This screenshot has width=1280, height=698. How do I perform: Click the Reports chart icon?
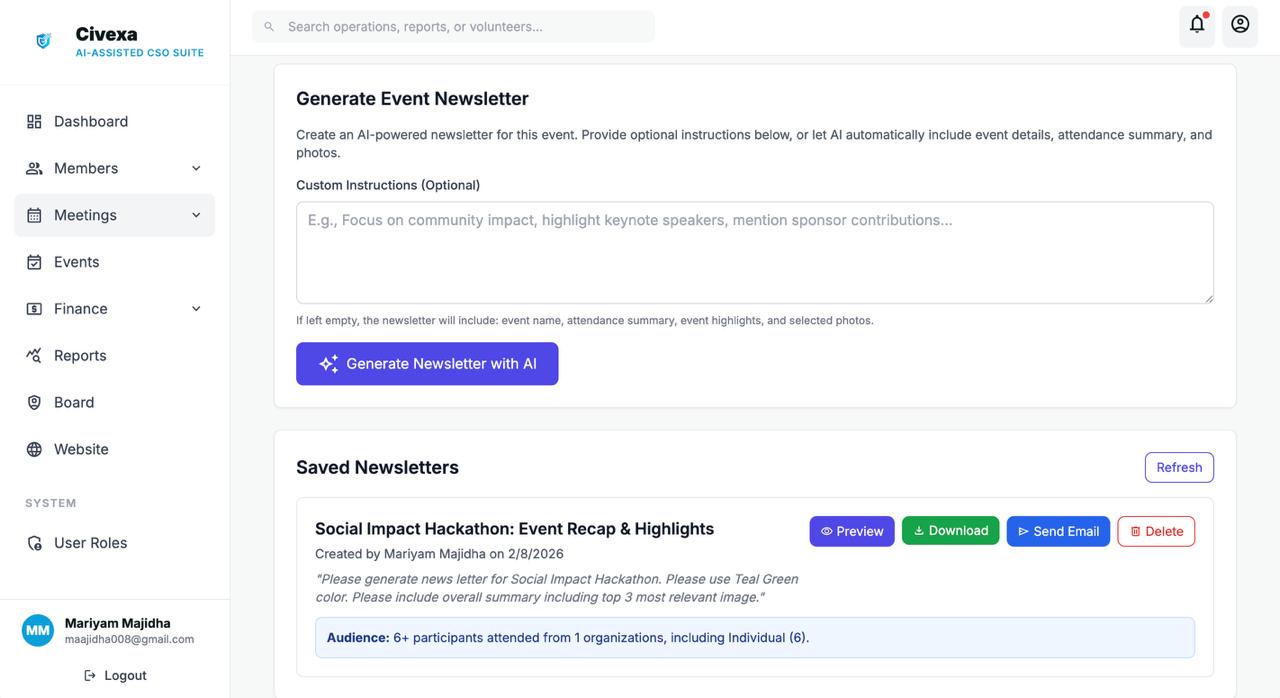pos(34,355)
